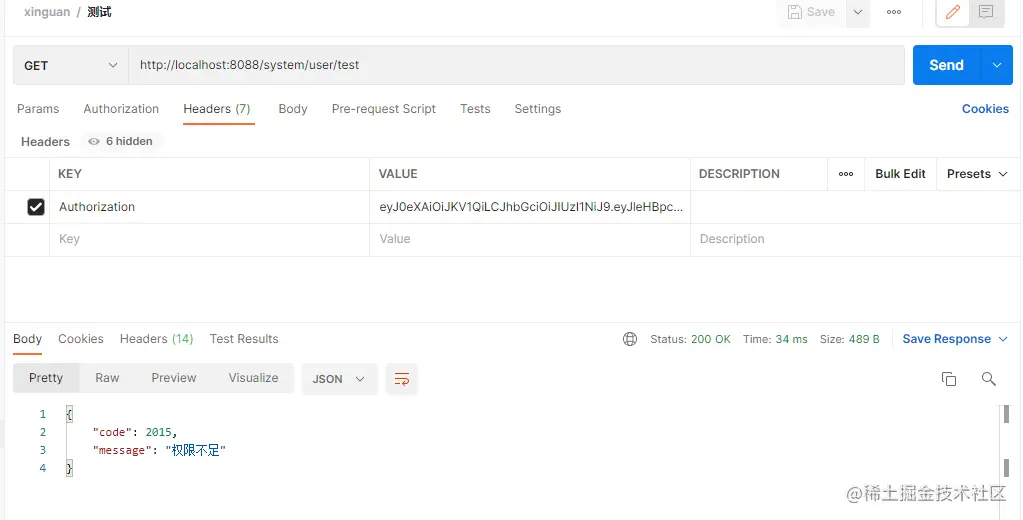The width and height of the screenshot is (1023, 520).
Task: Click Bulk Edit
Action: pos(900,174)
